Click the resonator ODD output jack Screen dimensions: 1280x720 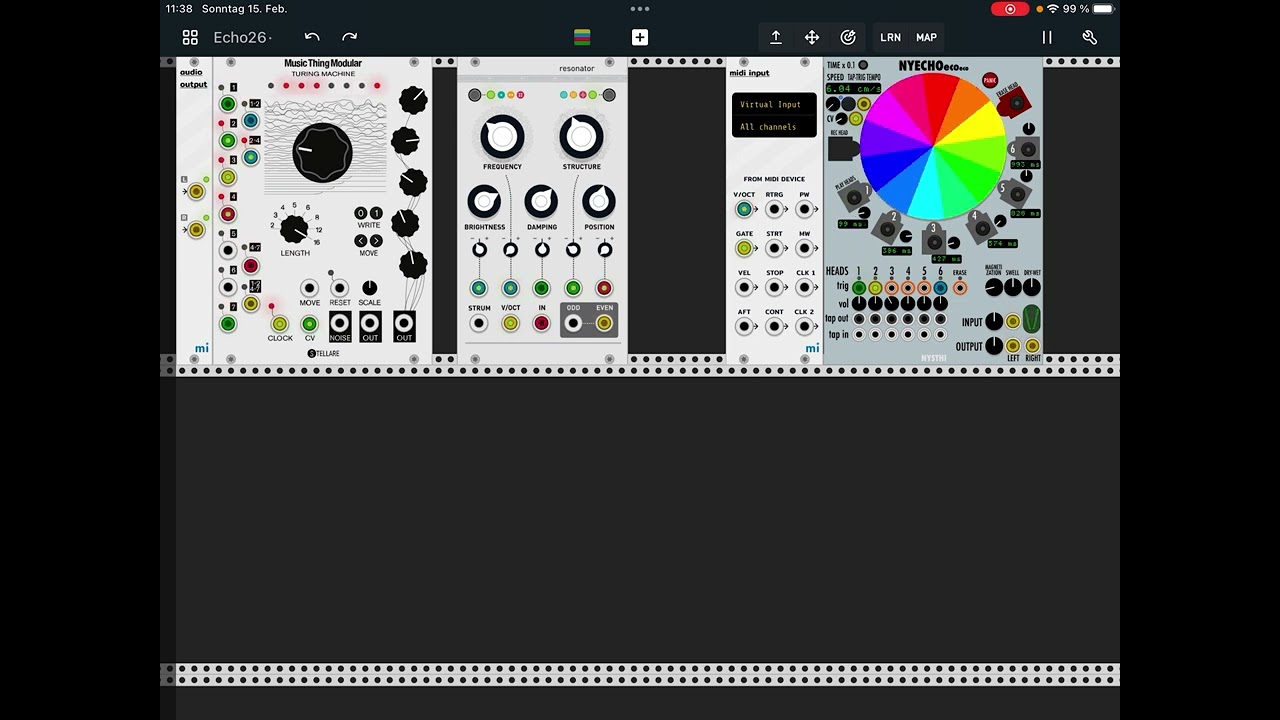tap(573, 323)
